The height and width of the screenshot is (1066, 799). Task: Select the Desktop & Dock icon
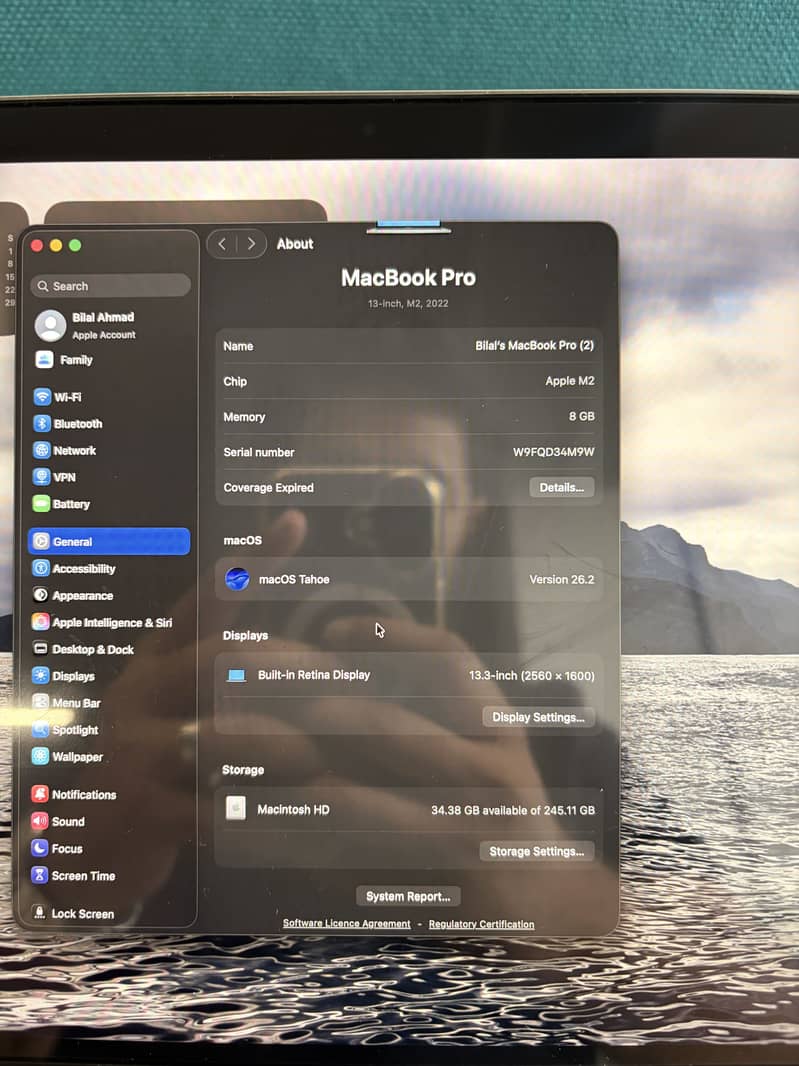41,649
